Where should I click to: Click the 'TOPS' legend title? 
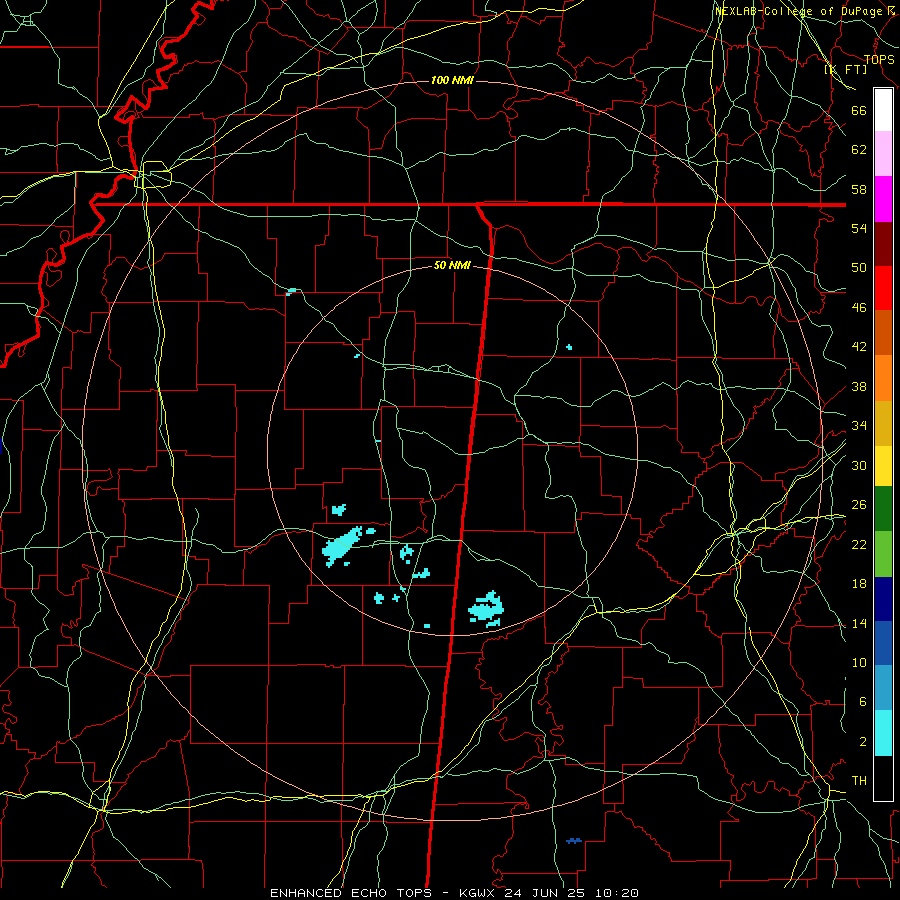[x=879, y=59]
